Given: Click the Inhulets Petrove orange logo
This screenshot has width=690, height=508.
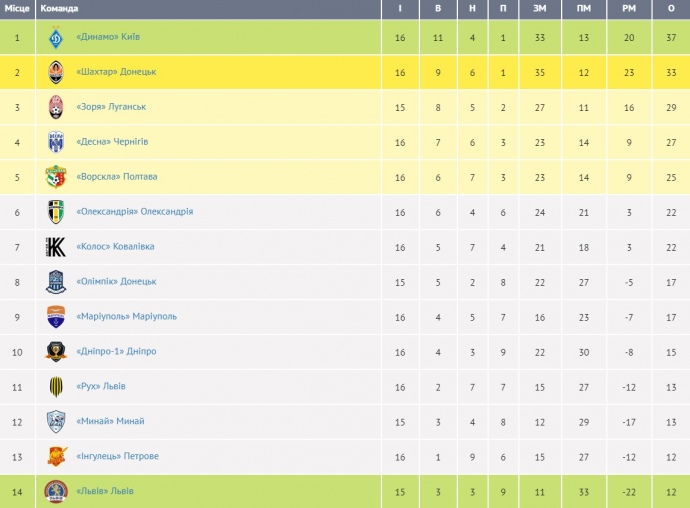Looking at the screenshot, I should click(x=56, y=457).
